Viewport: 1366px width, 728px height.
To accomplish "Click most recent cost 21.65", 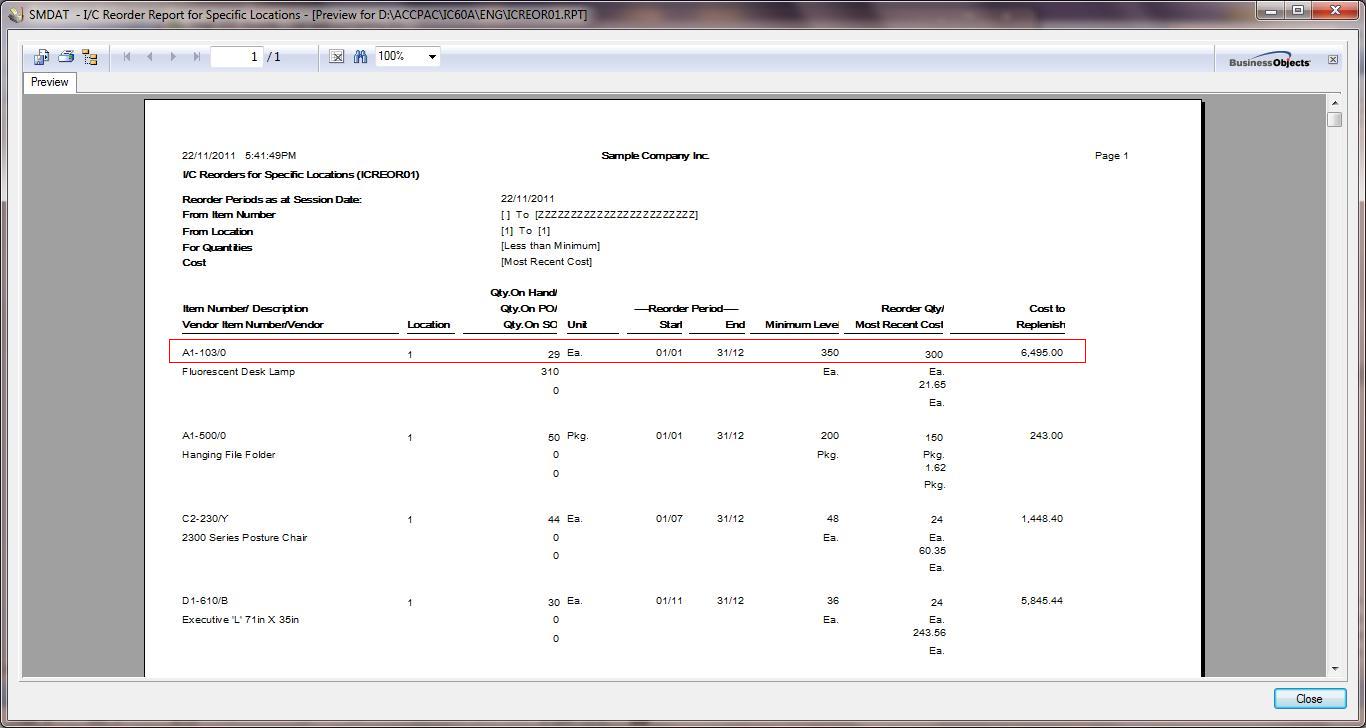I will tap(932, 385).
